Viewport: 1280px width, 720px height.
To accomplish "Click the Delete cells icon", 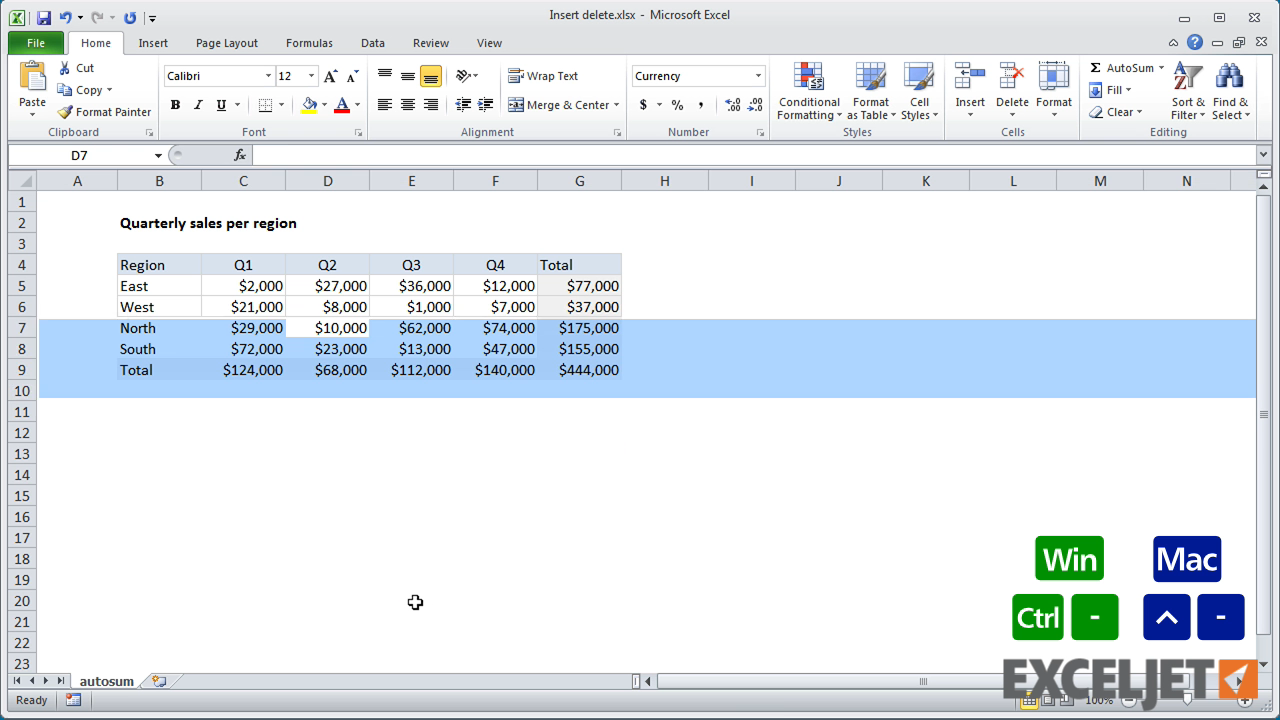I will point(1012,76).
